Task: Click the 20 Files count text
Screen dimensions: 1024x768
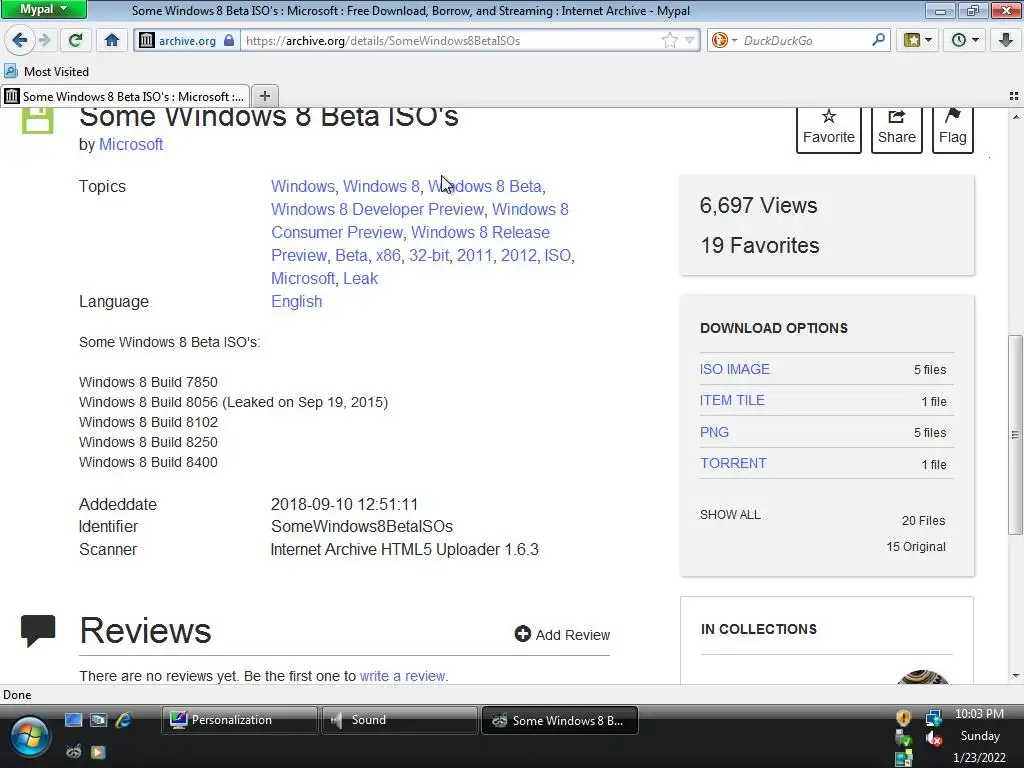Action: 923,520
